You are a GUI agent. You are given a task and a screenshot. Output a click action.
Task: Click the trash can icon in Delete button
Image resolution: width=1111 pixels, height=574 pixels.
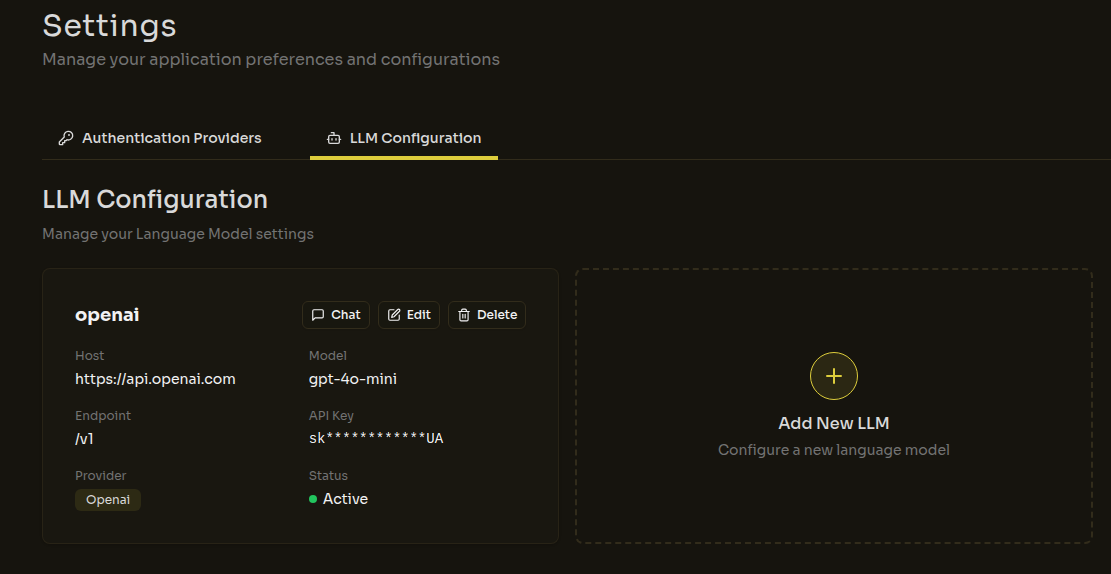coord(464,315)
